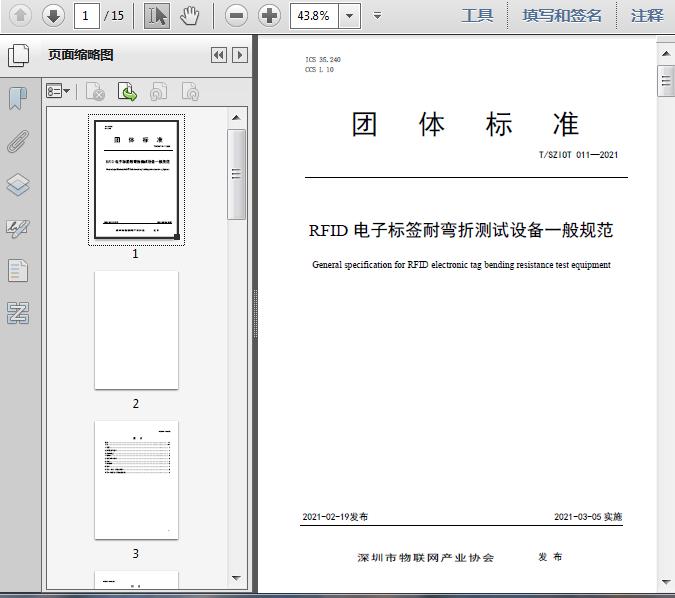Click thumbnail pane scroll up arrow

click(x=236, y=118)
